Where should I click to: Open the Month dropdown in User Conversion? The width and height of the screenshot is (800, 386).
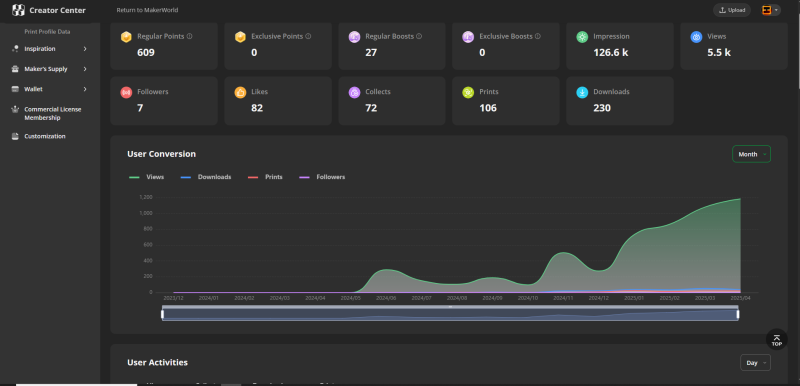point(751,154)
